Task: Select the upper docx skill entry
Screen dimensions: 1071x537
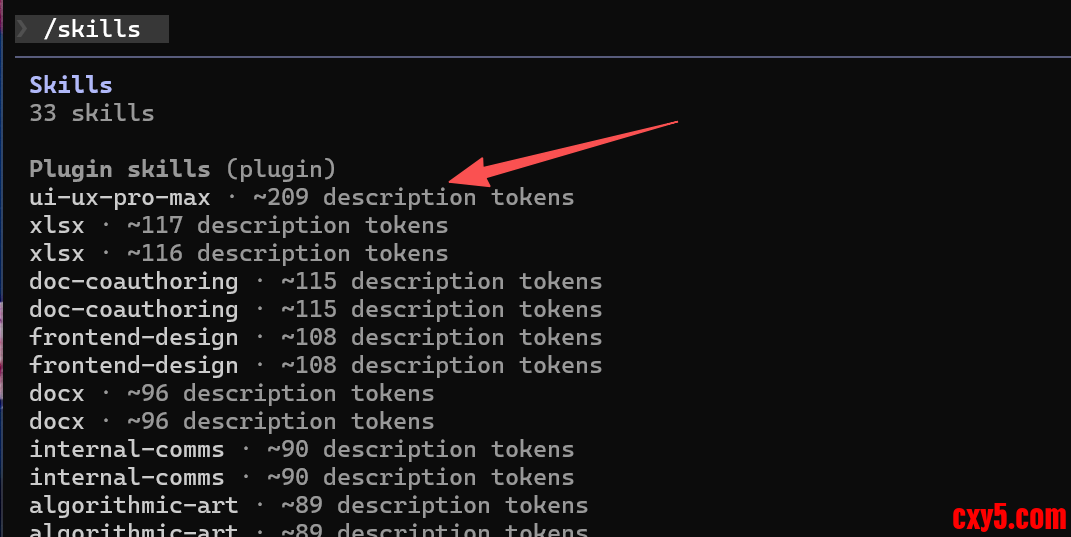Action: 58,393
